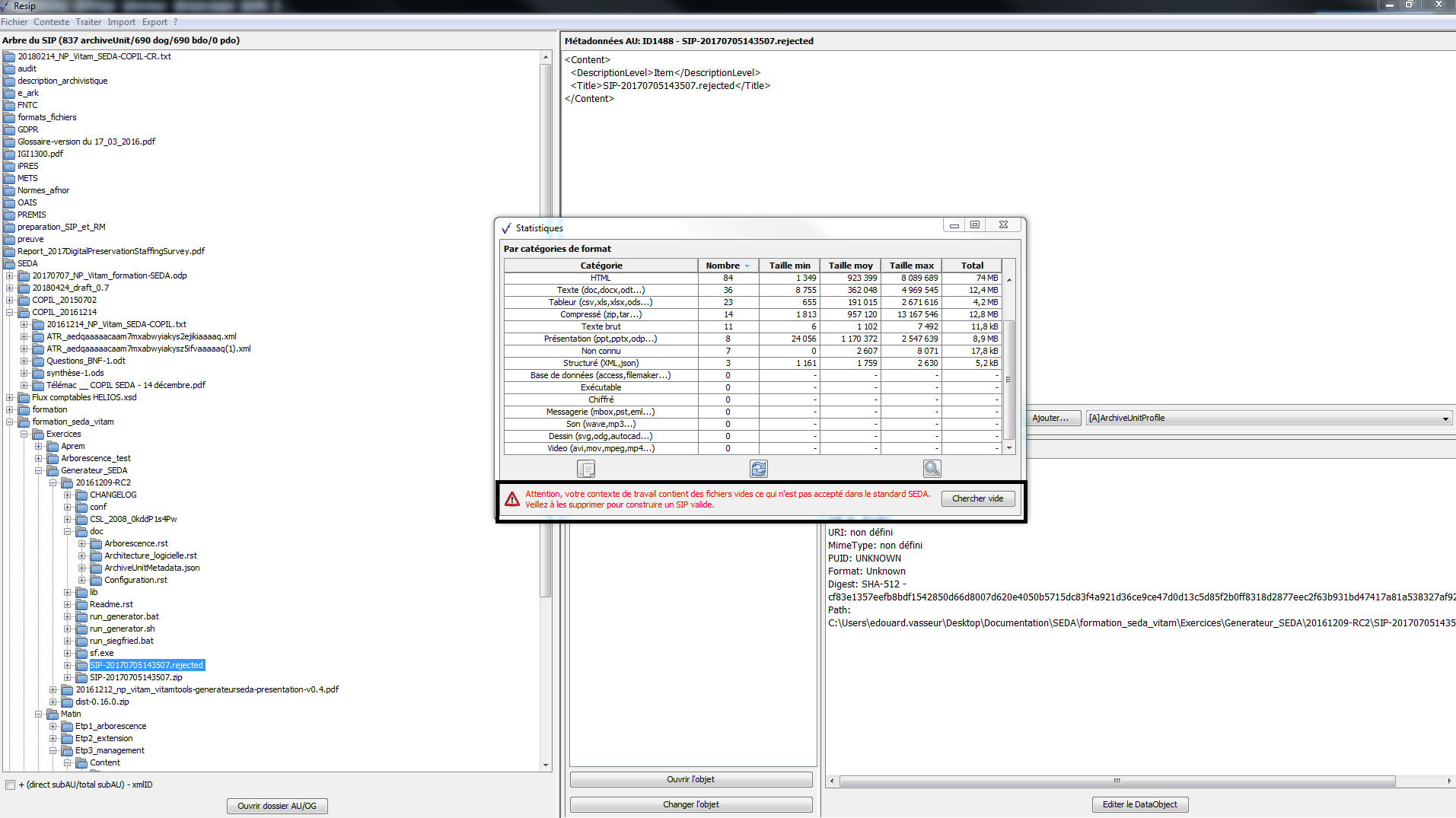Click the refresh statistics icon
Image resolution: width=1456 pixels, height=818 pixels.
tap(759, 469)
